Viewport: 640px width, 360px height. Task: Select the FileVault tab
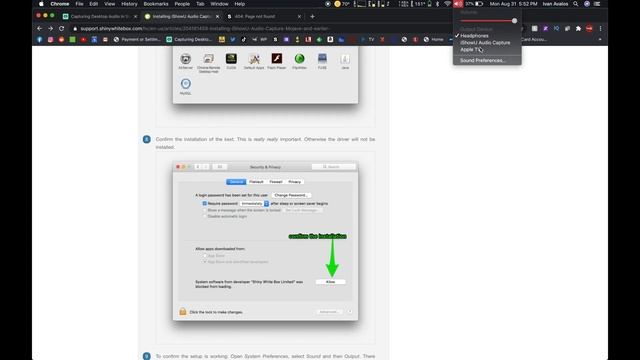pyautogui.click(x=256, y=182)
